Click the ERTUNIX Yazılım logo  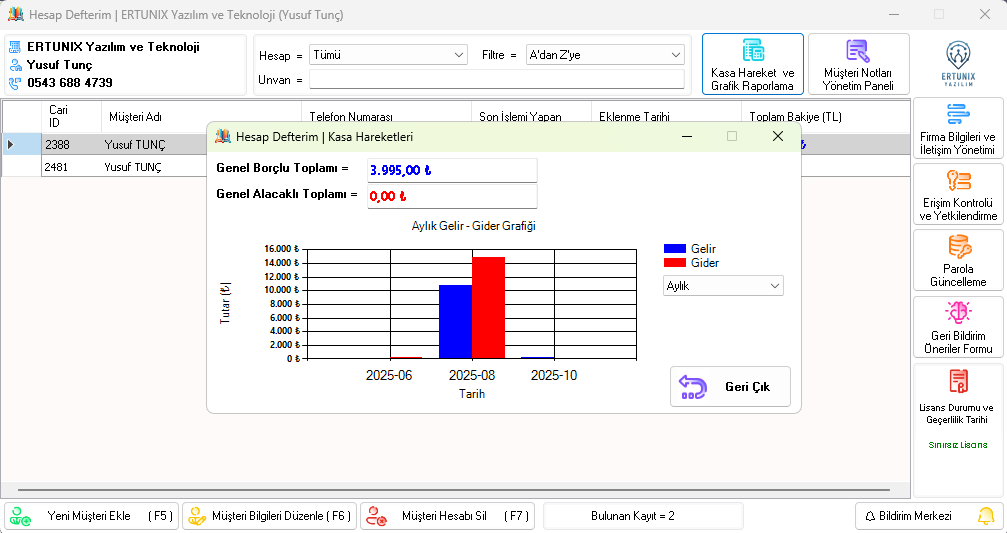tap(957, 62)
